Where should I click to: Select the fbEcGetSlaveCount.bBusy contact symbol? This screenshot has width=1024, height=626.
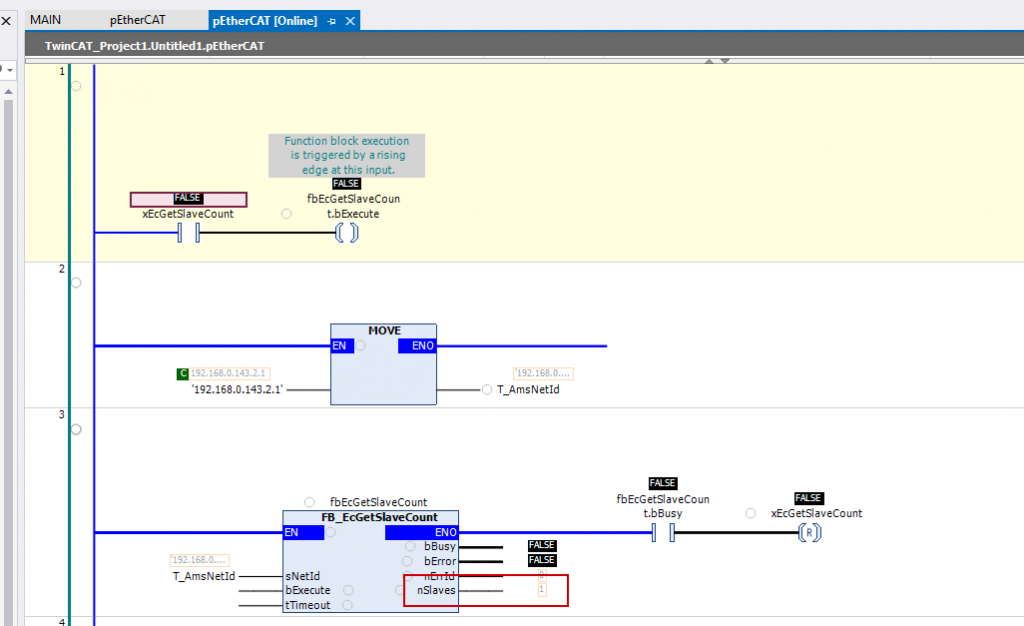(663, 533)
